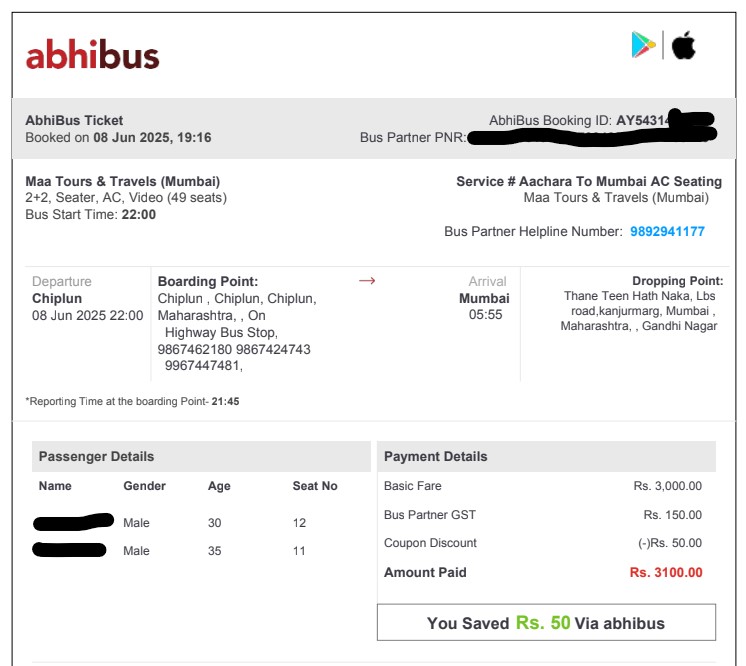Click the helpline number 9892941177
This screenshot has width=746, height=666.
point(667,231)
